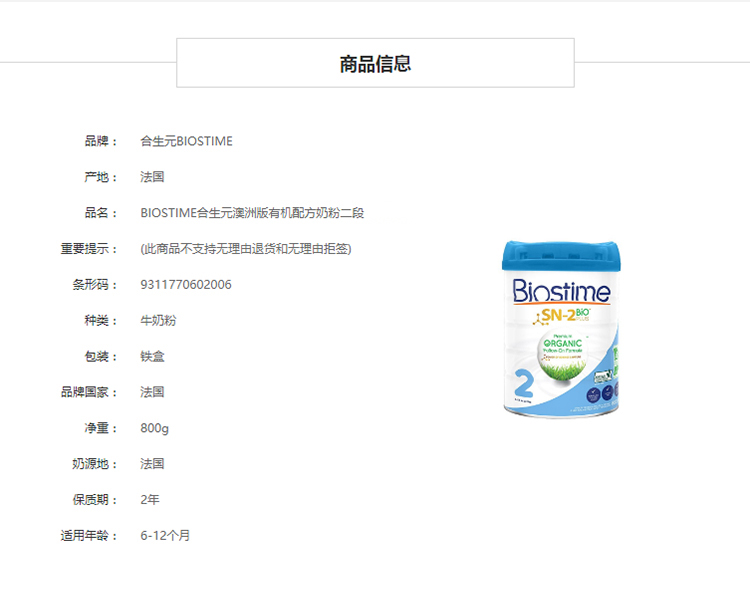Click the 条形码 label

coord(95,285)
